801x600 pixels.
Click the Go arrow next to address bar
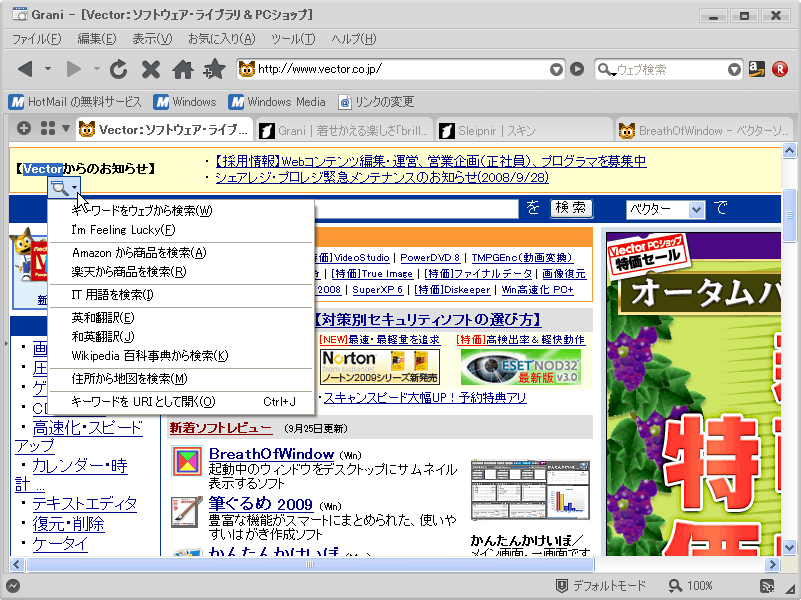click(x=577, y=69)
